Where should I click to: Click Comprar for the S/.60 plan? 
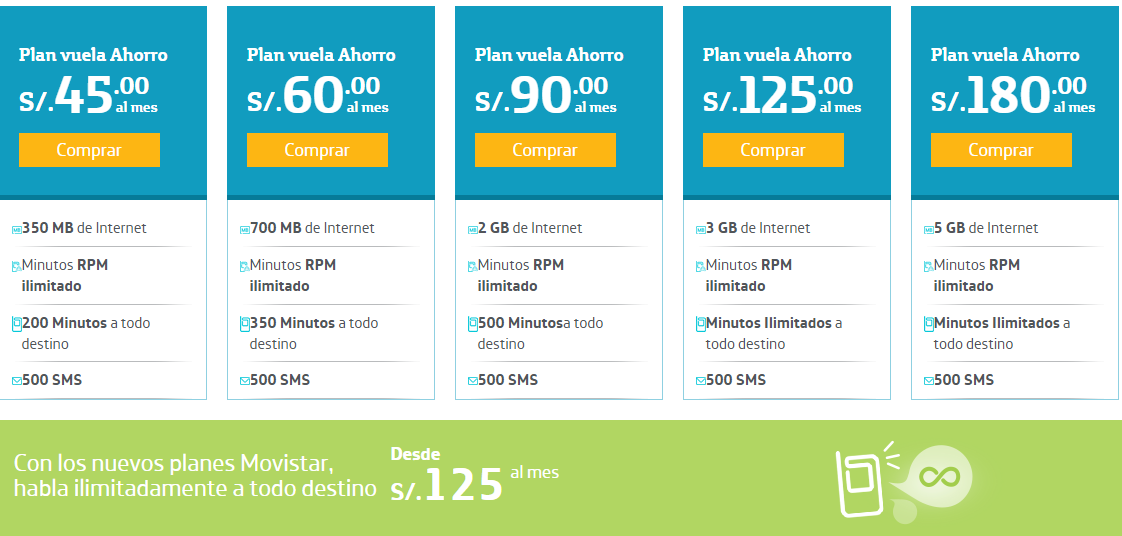coord(317,150)
